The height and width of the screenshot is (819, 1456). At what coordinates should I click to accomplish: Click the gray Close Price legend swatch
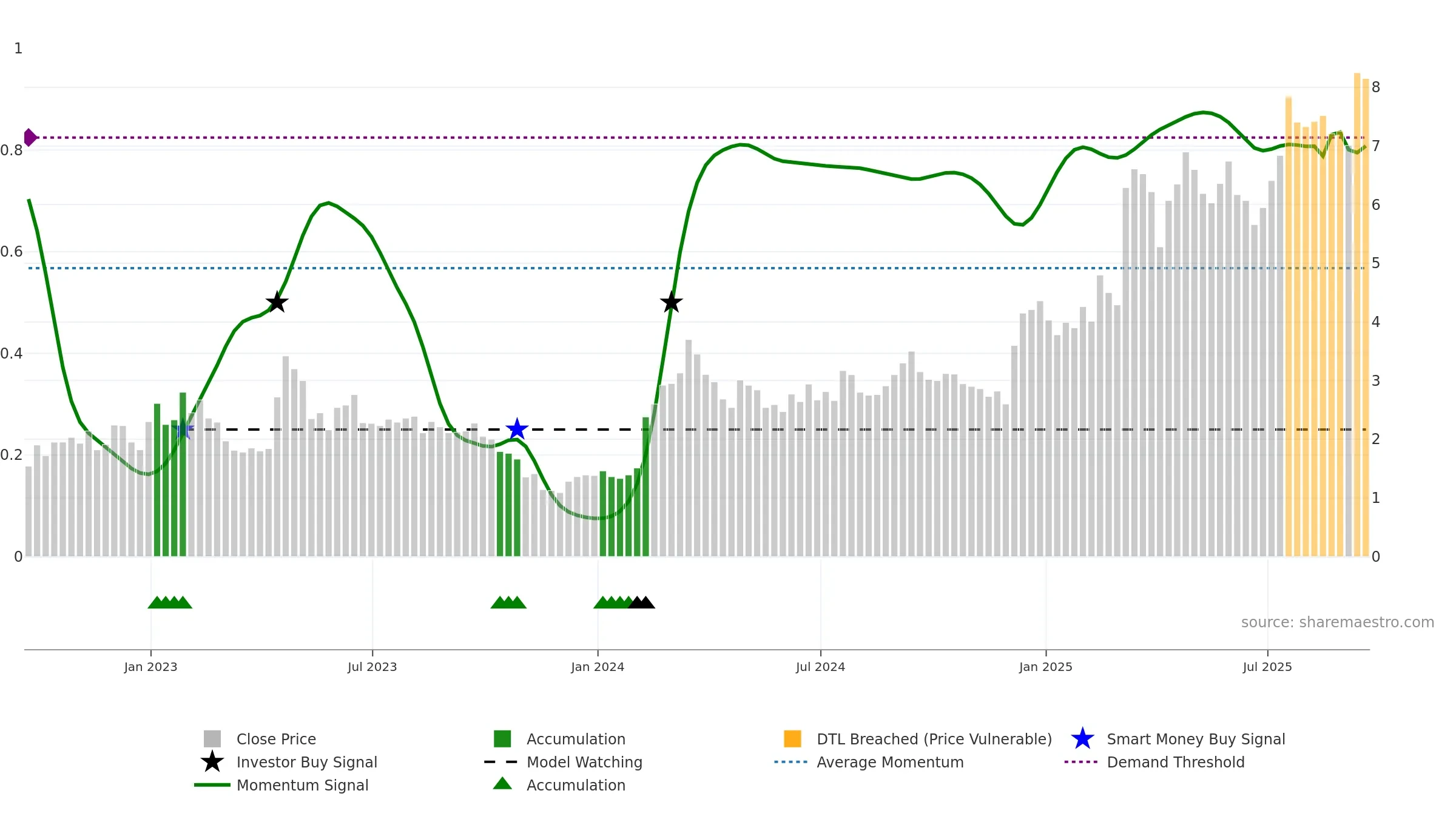coord(212,739)
